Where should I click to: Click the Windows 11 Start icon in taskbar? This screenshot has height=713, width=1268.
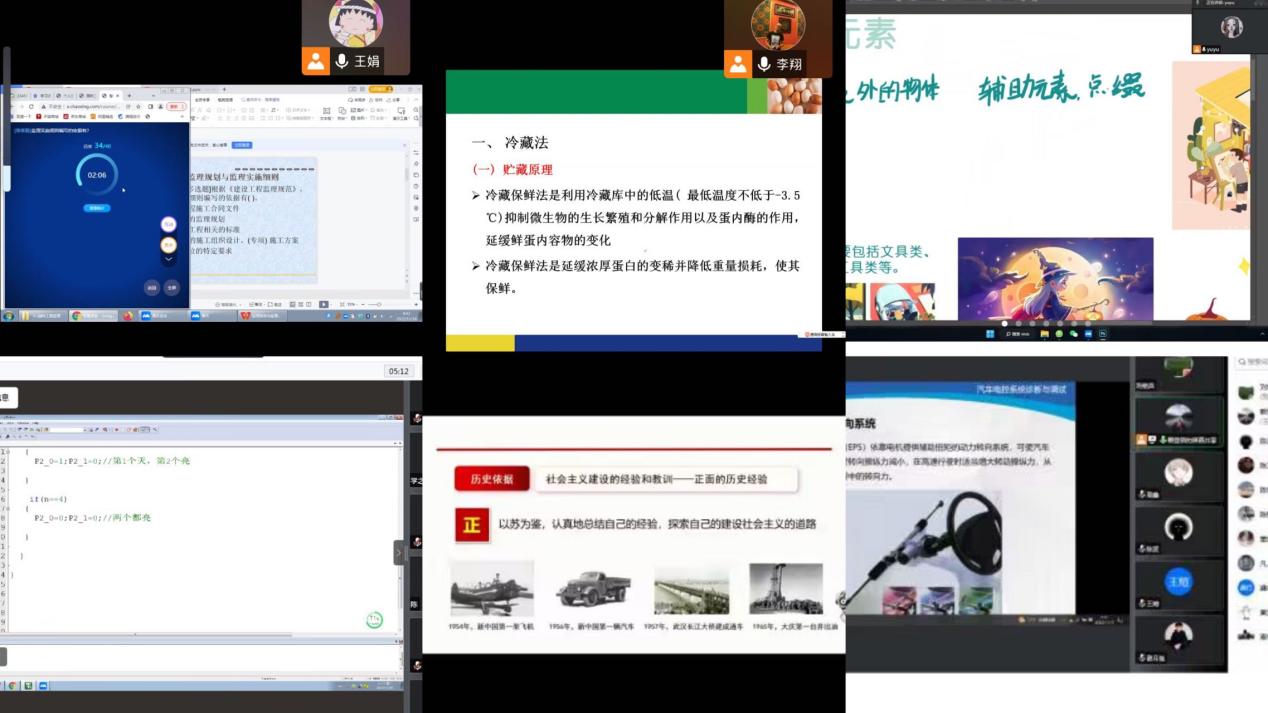pyautogui.click(x=990, y=334)
